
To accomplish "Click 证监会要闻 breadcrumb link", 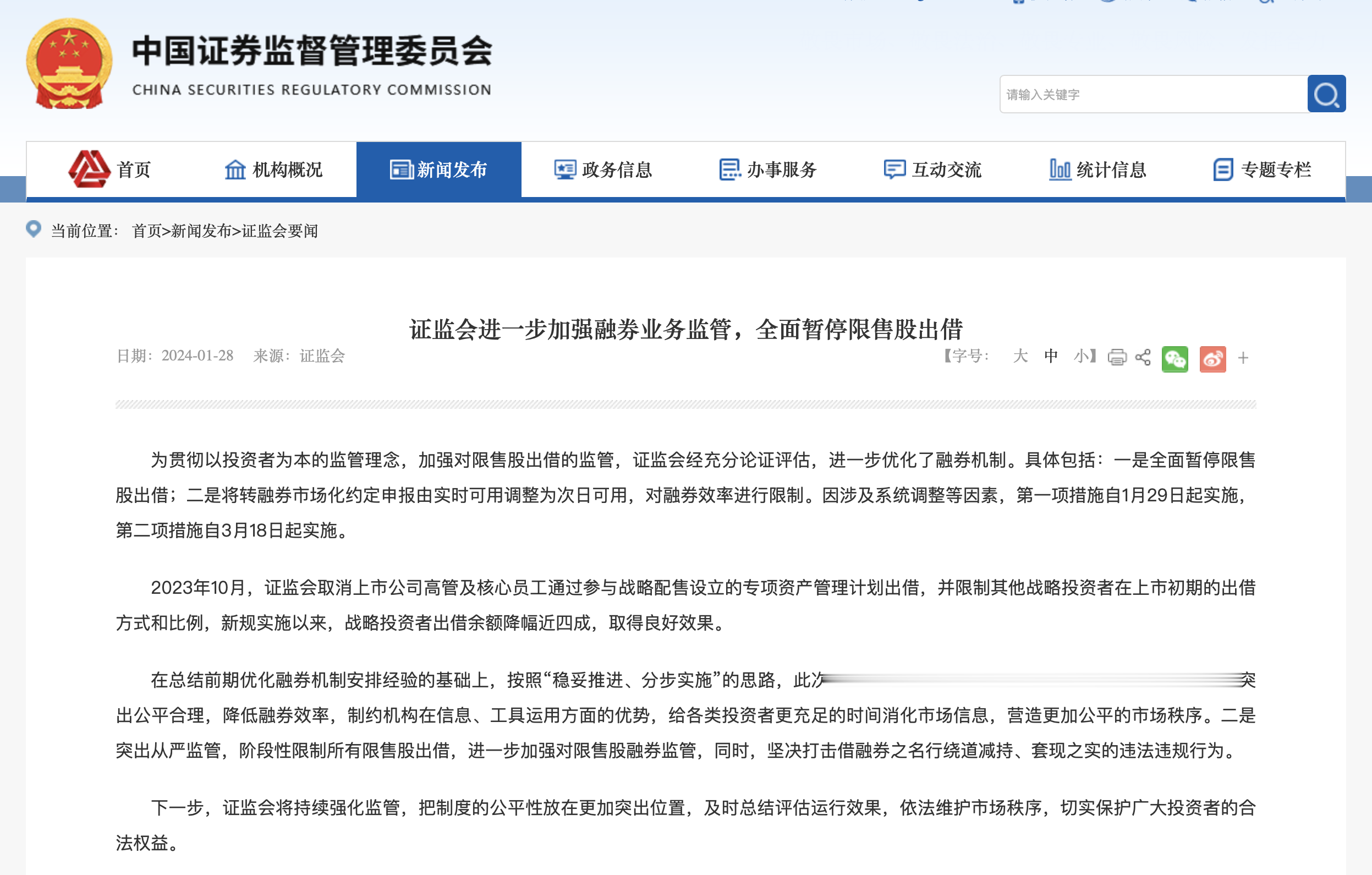I will [280, 231].
